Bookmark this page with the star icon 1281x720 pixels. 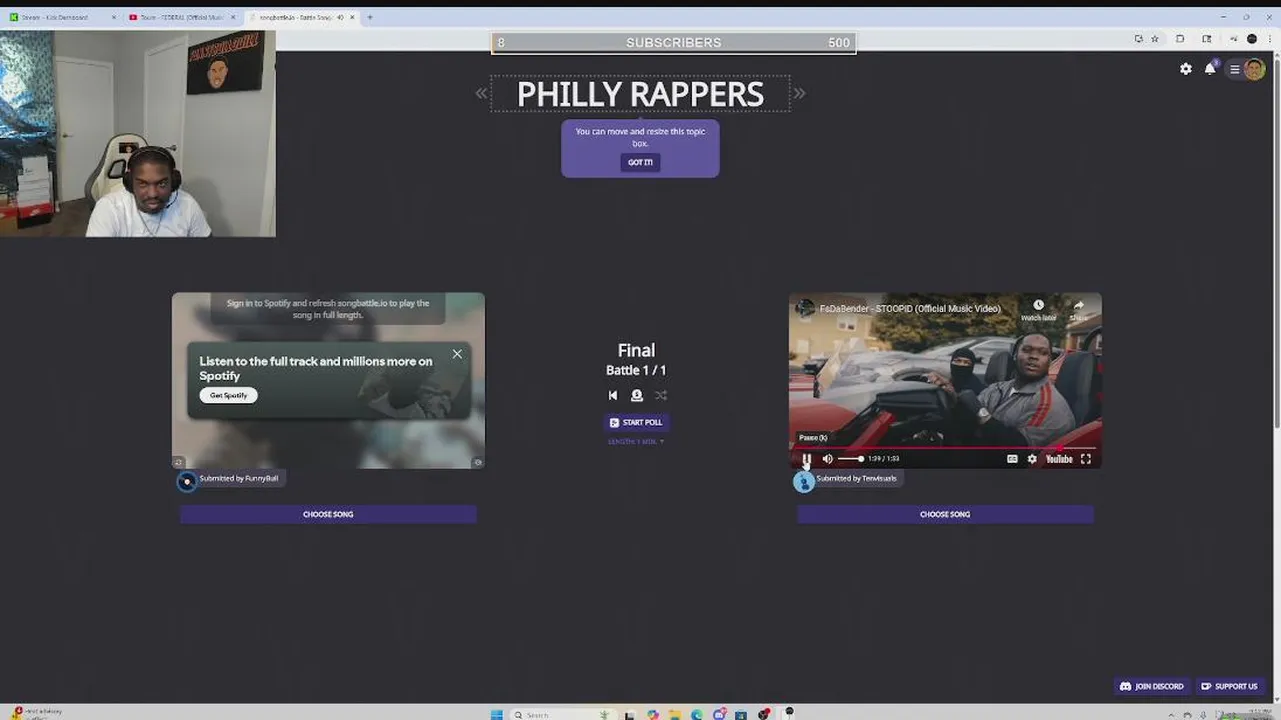[x=1155, y=39]
